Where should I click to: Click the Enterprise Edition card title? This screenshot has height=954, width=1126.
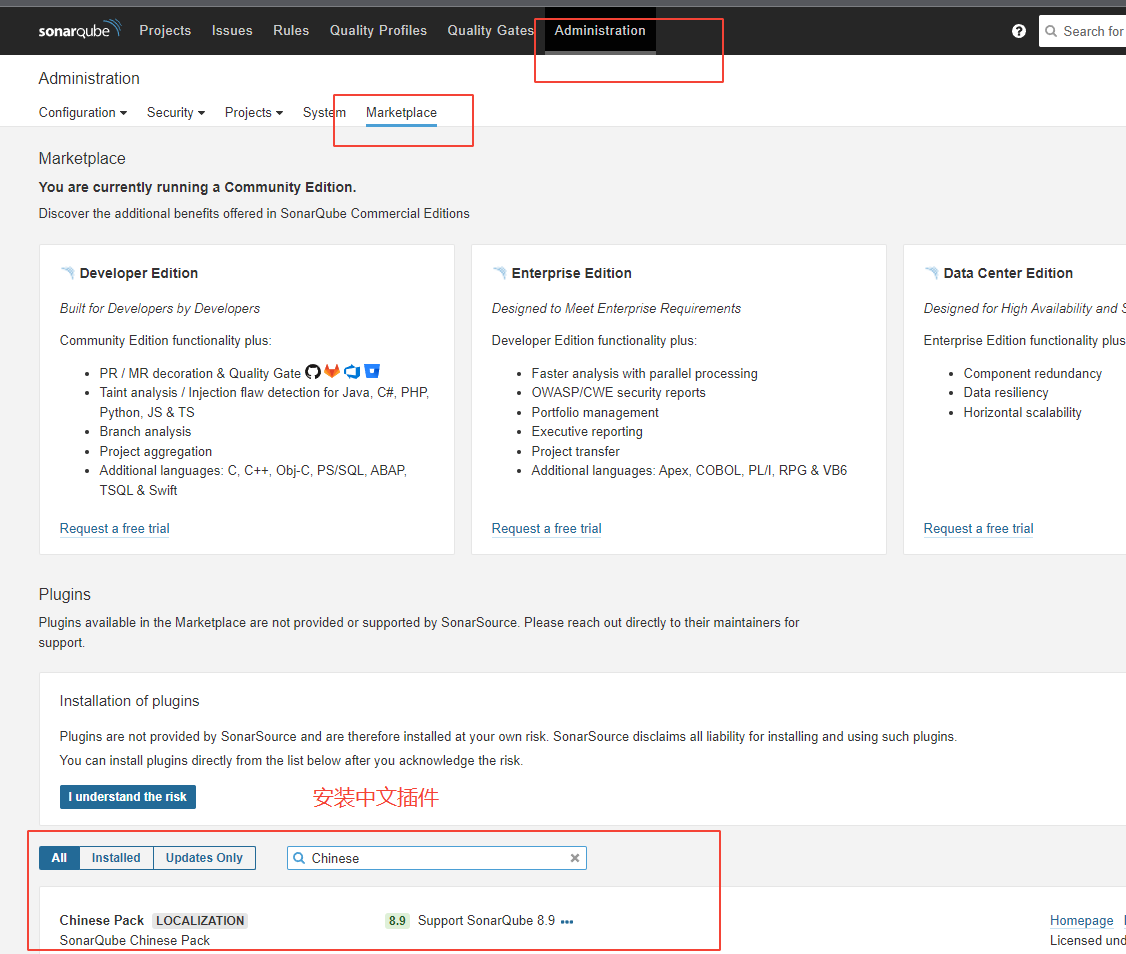(572, 273)
